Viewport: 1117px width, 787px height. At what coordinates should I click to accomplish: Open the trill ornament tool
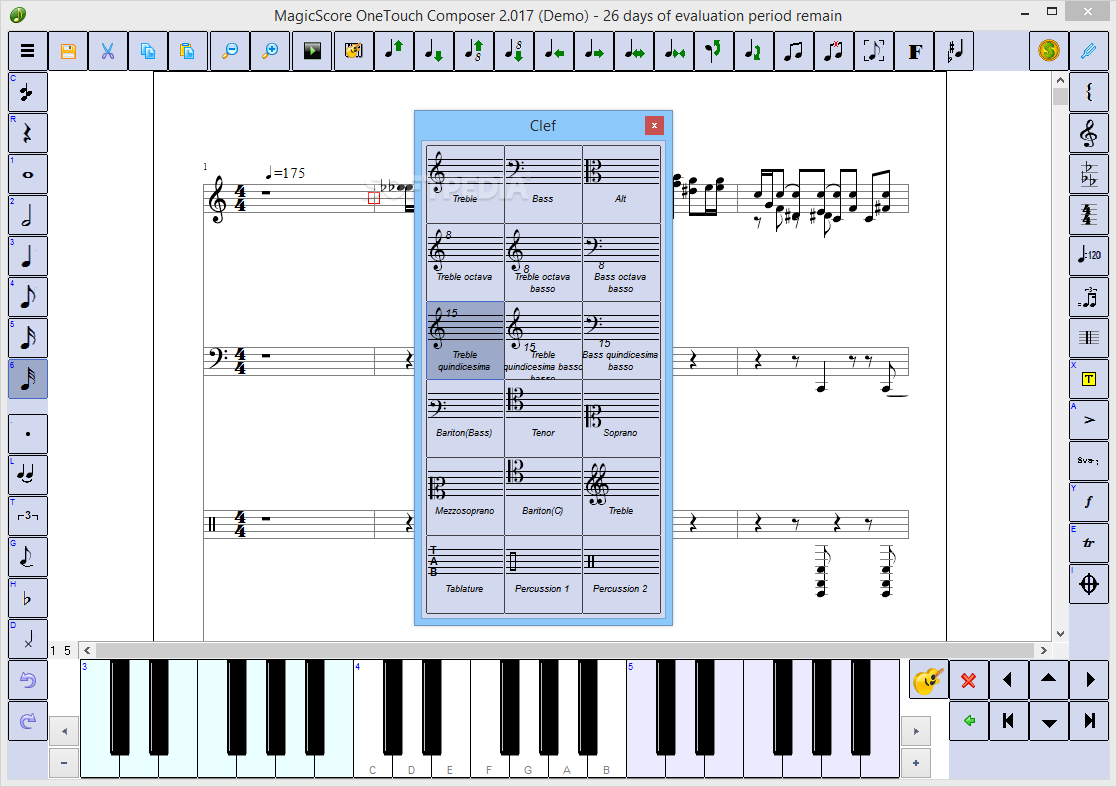click(x=1089, y=543)
